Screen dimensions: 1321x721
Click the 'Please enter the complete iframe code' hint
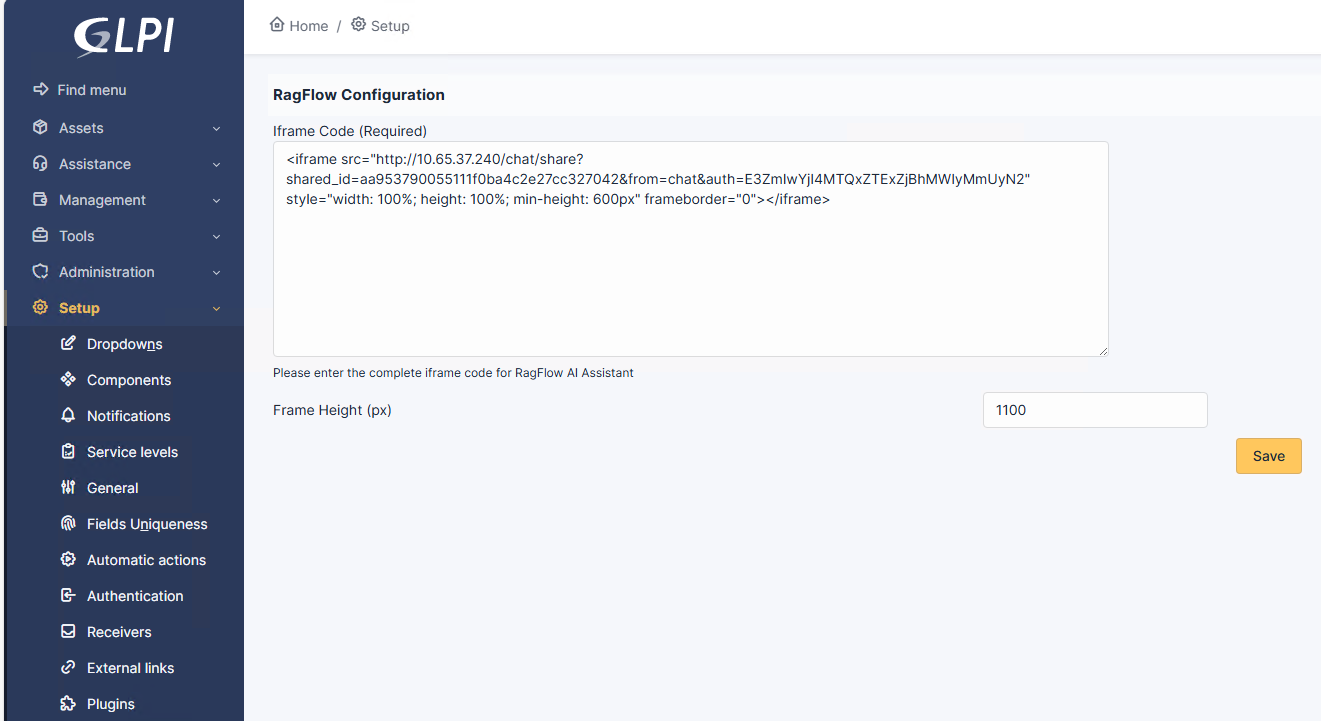(x=453, y=373)
